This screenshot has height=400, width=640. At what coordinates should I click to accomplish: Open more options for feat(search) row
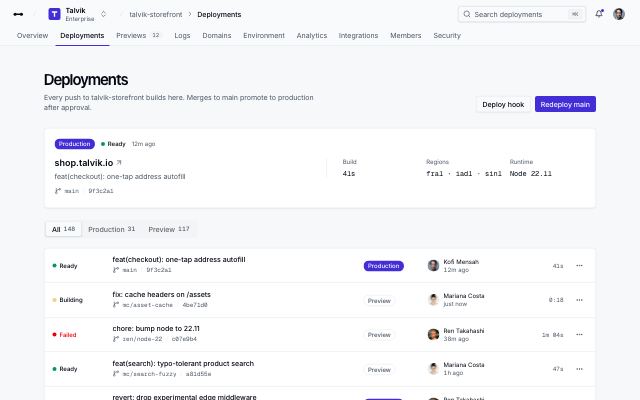[x=579, y=369]
